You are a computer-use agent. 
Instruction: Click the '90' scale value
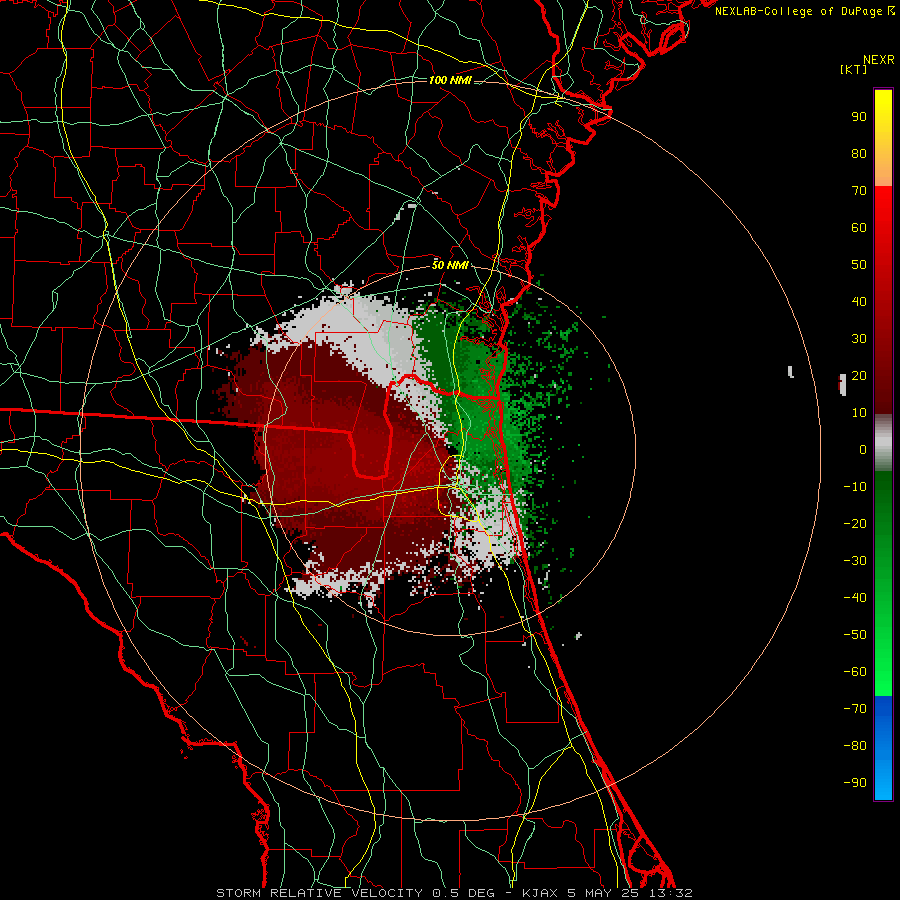click(x=859, y=117)
